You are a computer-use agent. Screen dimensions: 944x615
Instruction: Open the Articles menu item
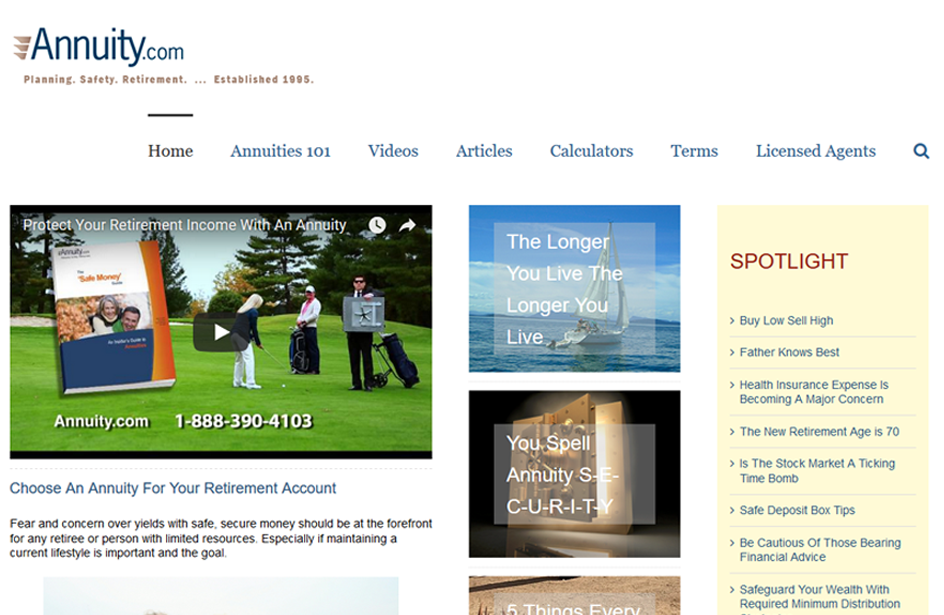(x=484, y=151)
